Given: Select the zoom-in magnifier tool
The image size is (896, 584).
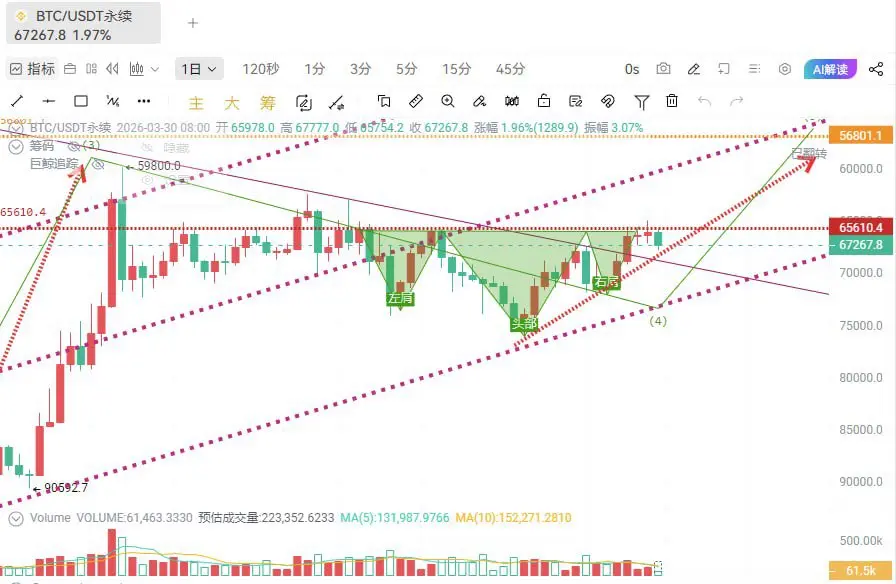Looking at the screenshot, I should (x=447, y=101).
